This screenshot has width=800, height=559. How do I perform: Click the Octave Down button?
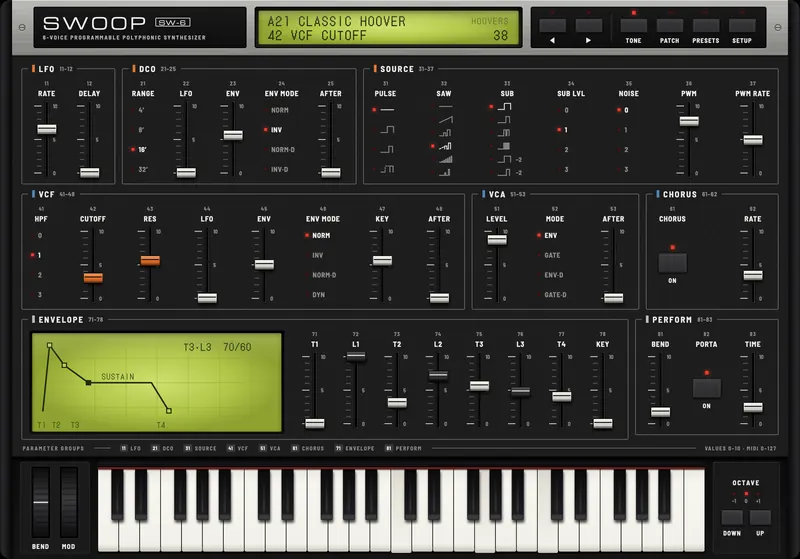point(732,517)
